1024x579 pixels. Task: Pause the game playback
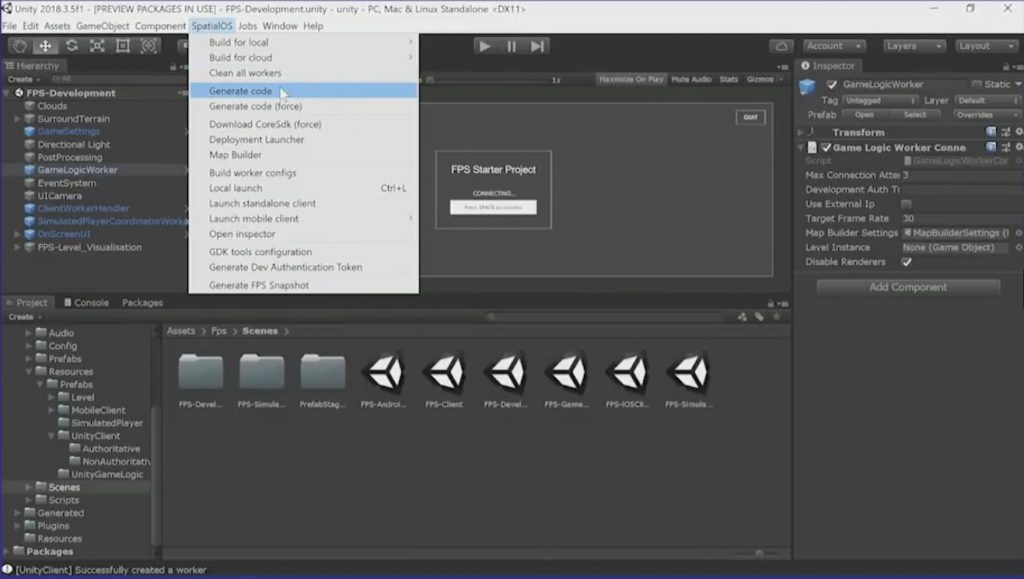pos(511,46)
